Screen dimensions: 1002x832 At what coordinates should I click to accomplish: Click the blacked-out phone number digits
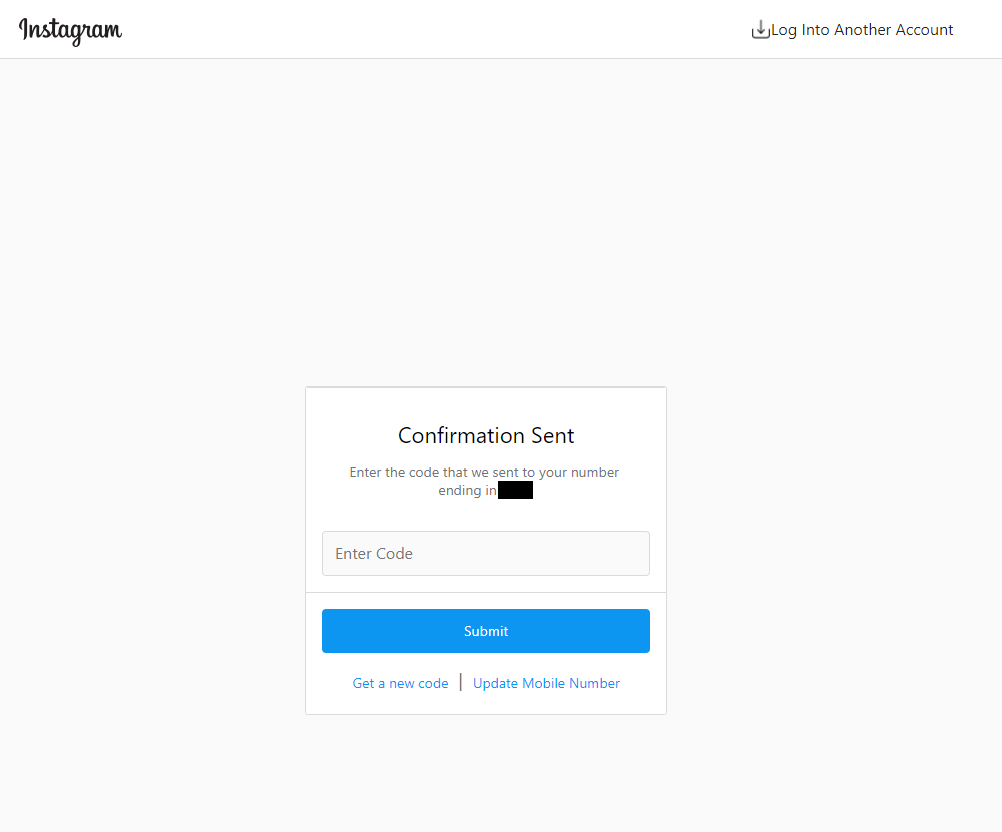515,491
